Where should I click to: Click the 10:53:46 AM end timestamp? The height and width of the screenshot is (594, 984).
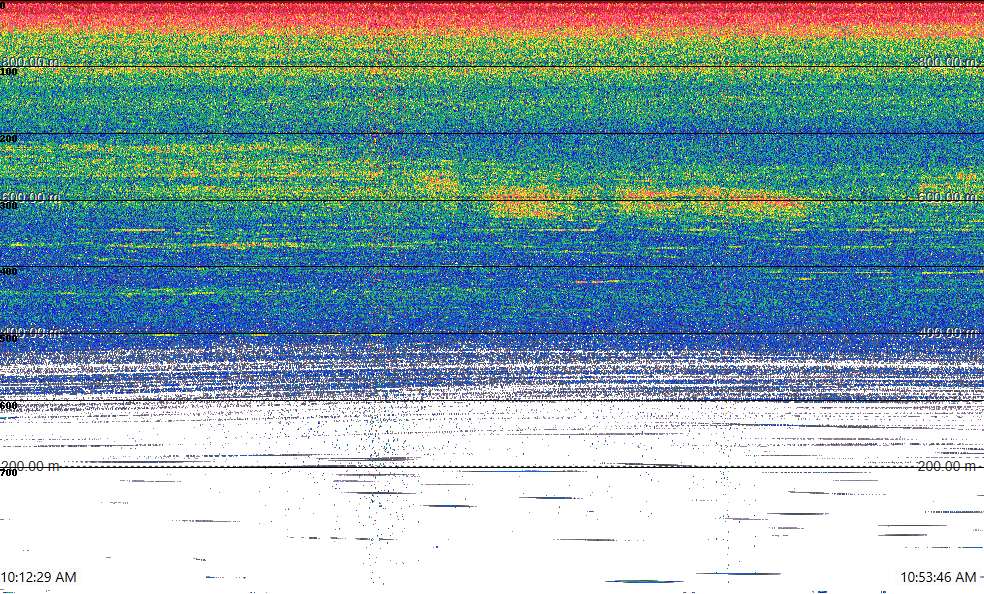pos(938,577)
